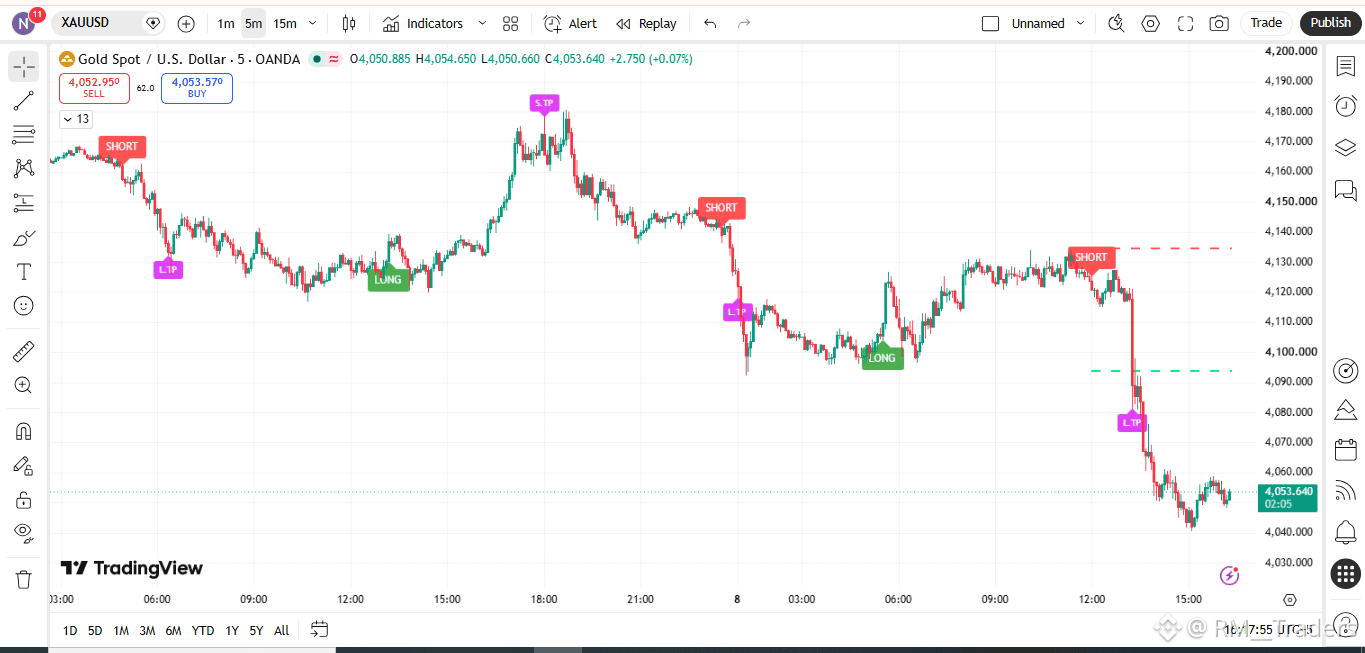
Task: Open the indicator templates grid icon
Action: [x=511, y=23]
